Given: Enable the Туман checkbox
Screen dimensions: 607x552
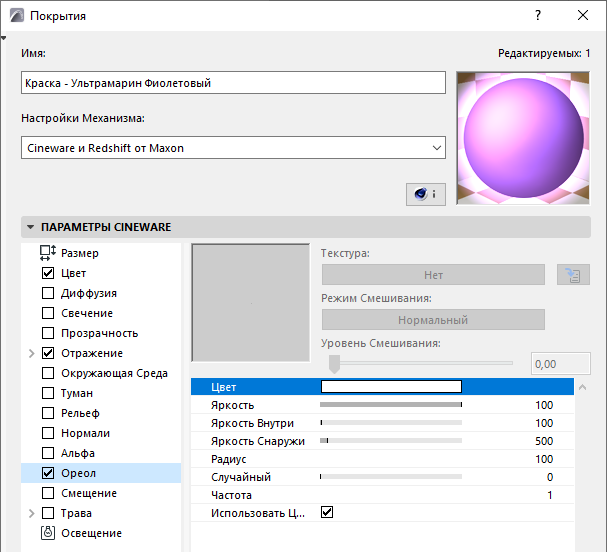Looking at the screenshot, I should 48,393.
